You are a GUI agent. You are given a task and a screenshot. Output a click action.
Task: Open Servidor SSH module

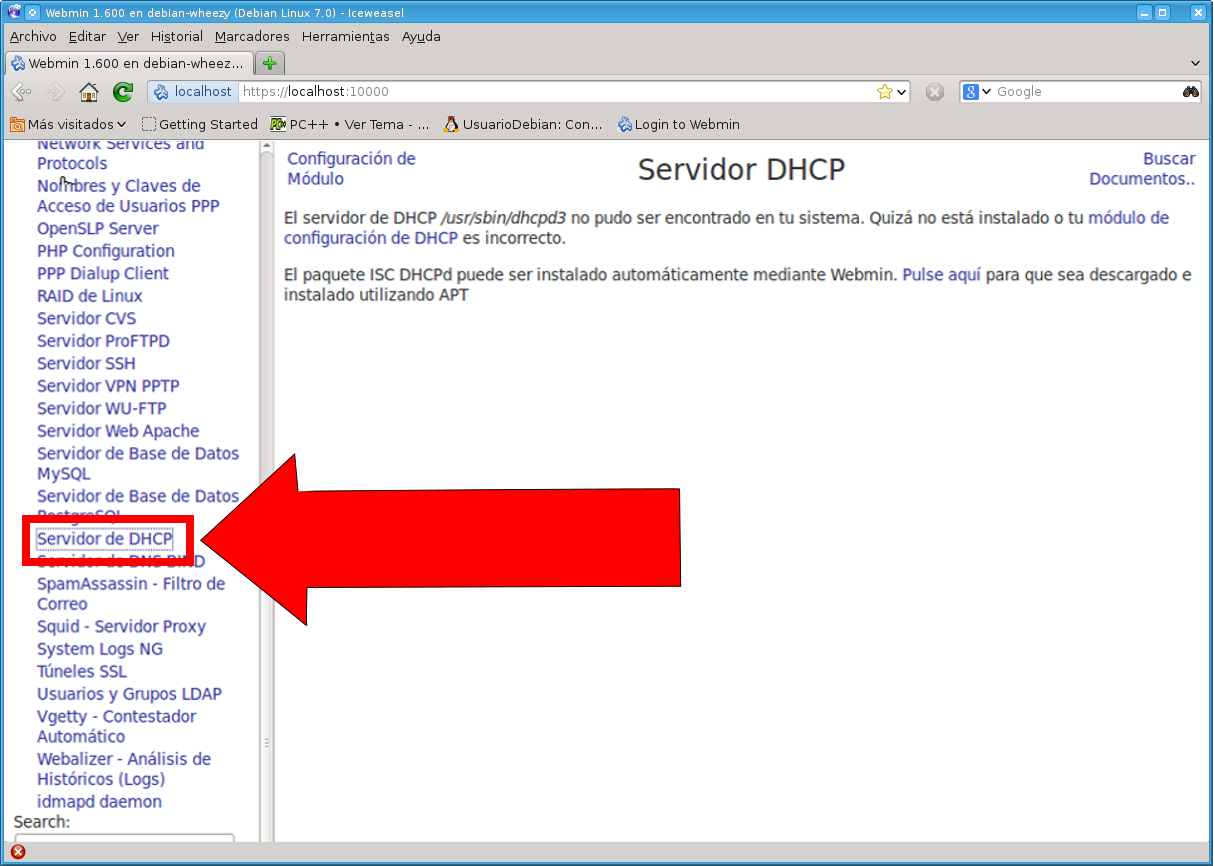86,363
